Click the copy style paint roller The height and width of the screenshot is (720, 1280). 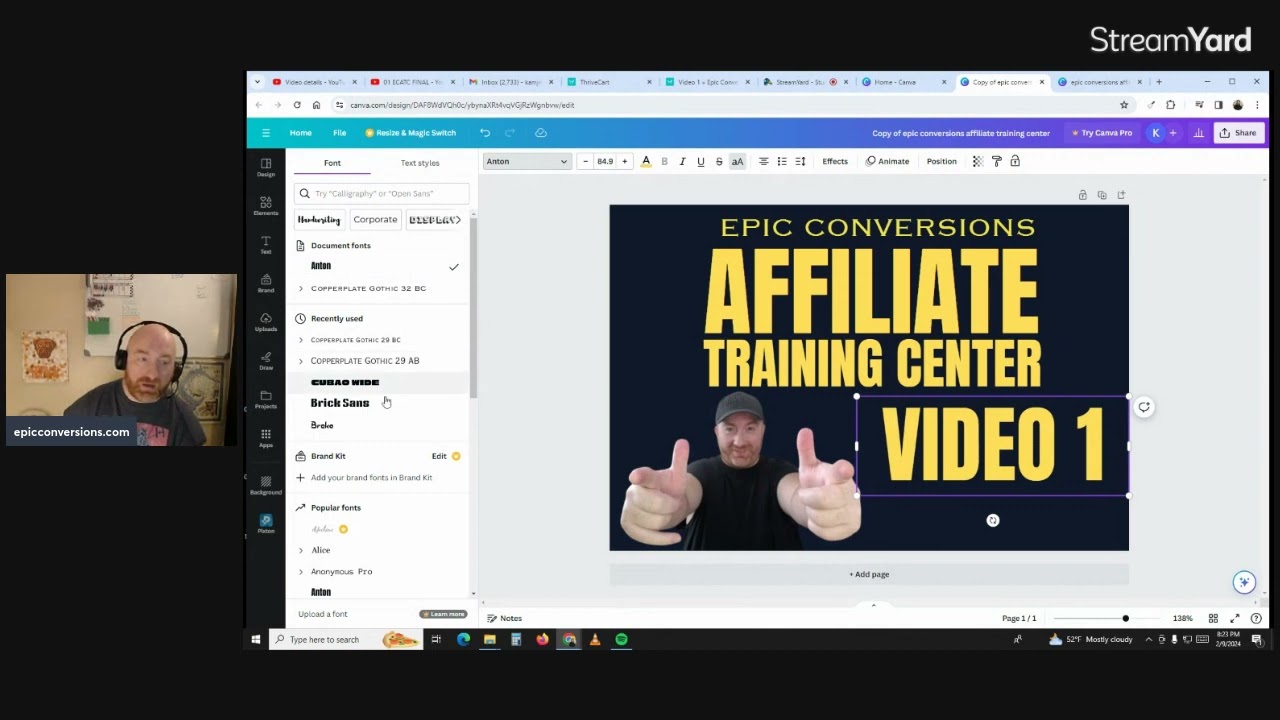[996, 161]
